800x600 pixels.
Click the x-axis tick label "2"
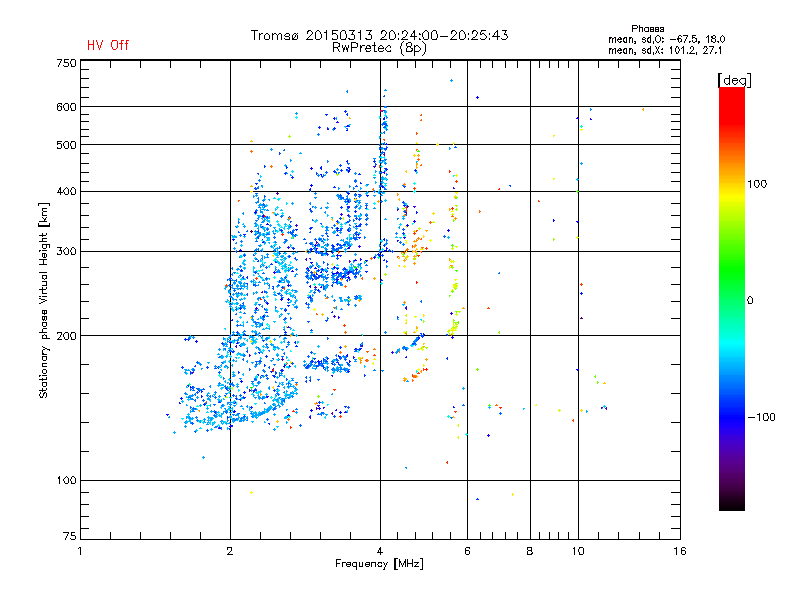(x=230, y=551)
